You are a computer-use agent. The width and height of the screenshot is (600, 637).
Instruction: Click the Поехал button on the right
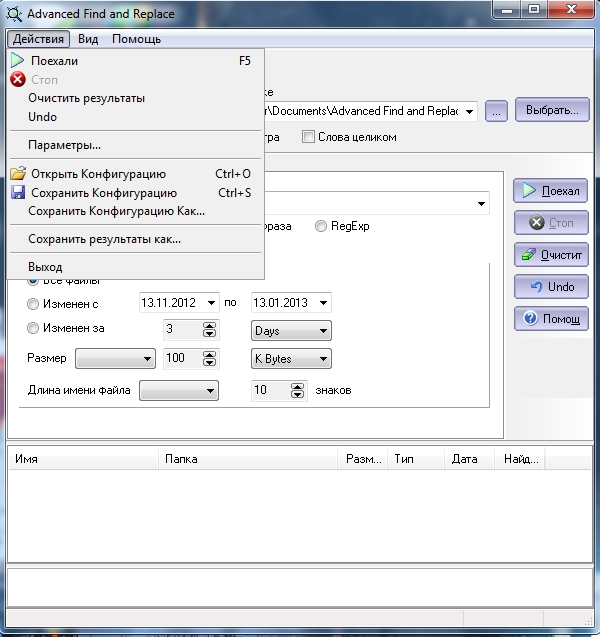tap(550, 191)
